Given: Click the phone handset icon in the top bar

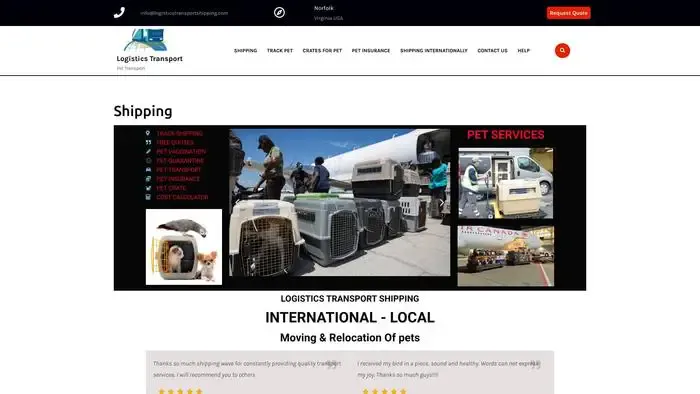Looking at the screenshot, I should tap(119, 12).
